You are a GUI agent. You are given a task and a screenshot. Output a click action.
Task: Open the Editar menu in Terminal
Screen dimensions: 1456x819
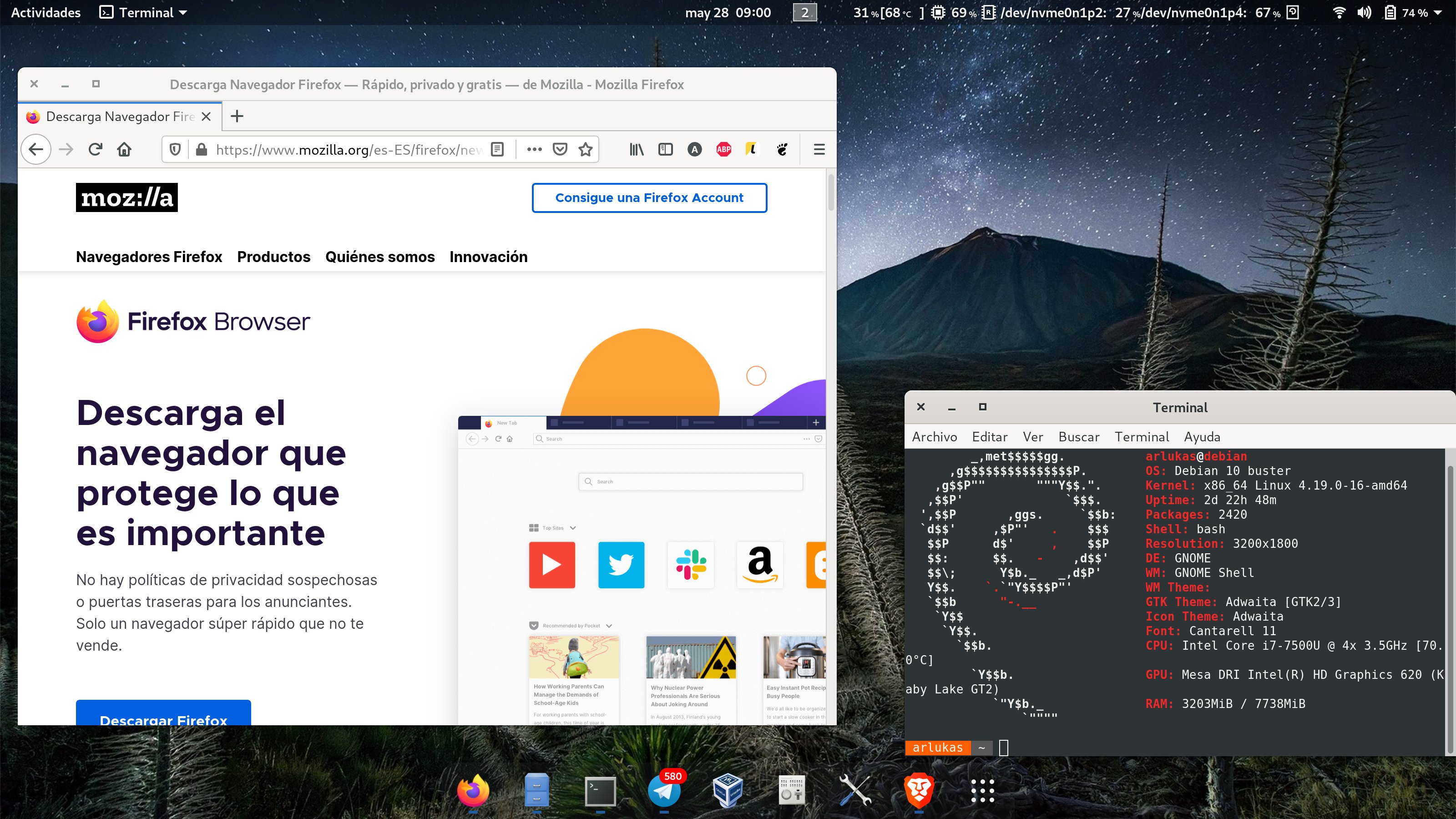[989, 437]
